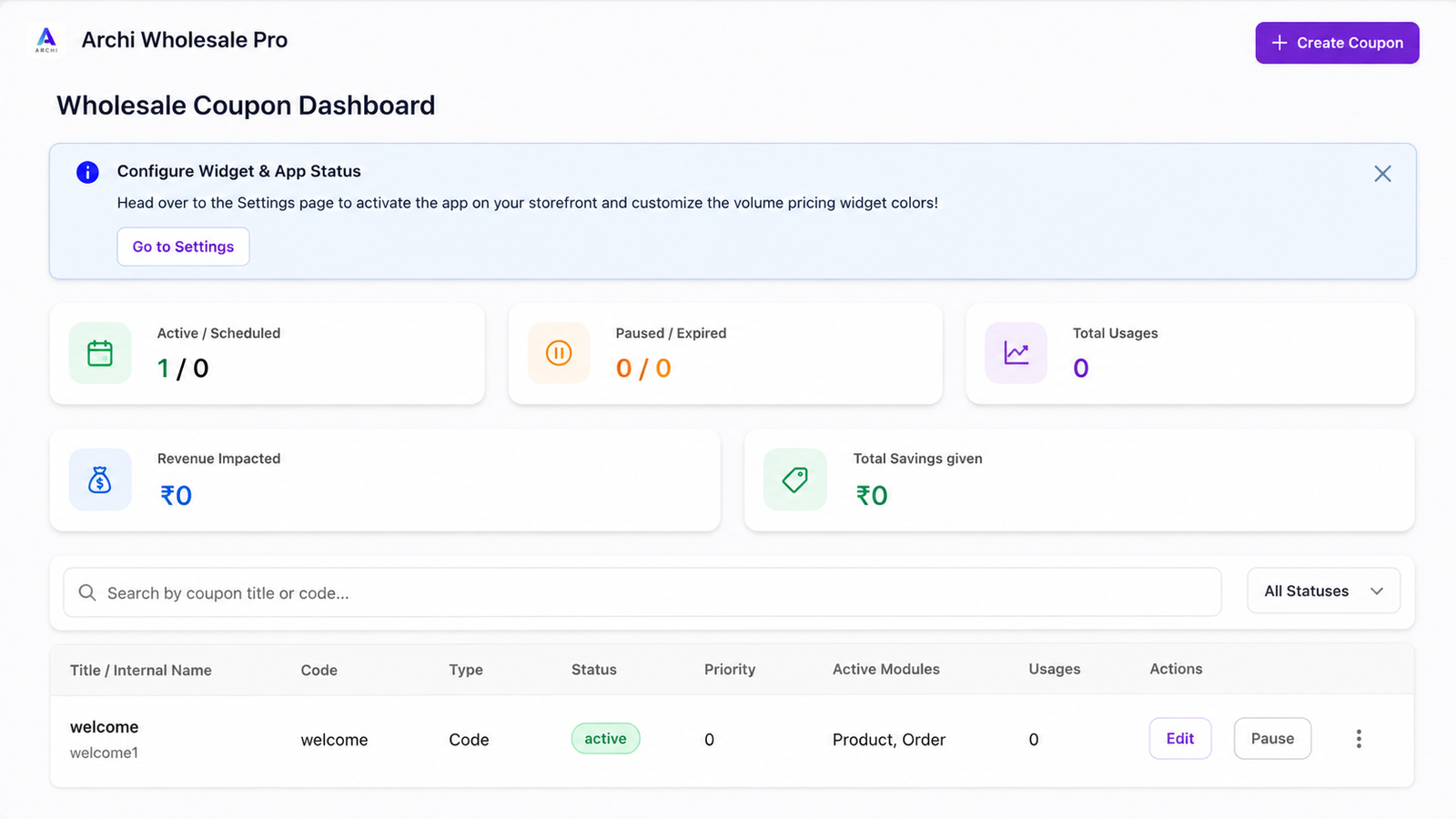Edit the welcome coupon

[x=1180, y=739]
